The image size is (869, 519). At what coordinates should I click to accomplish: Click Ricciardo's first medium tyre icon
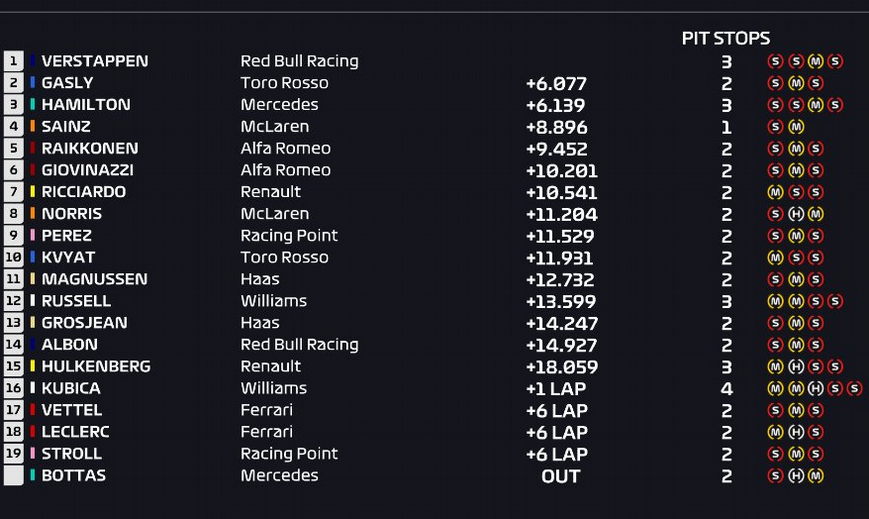point(775,192)
